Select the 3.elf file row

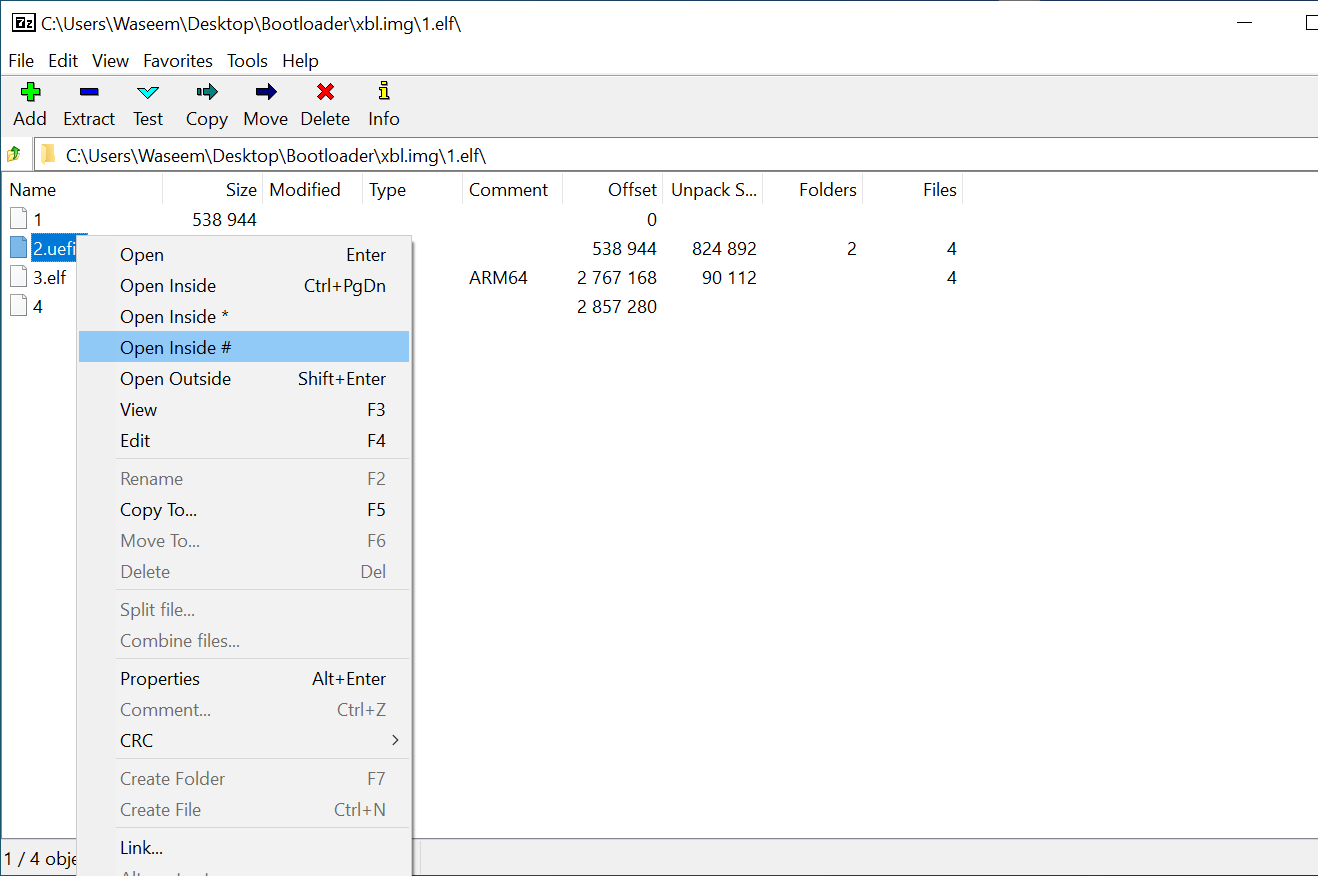(x=50, y=278)
